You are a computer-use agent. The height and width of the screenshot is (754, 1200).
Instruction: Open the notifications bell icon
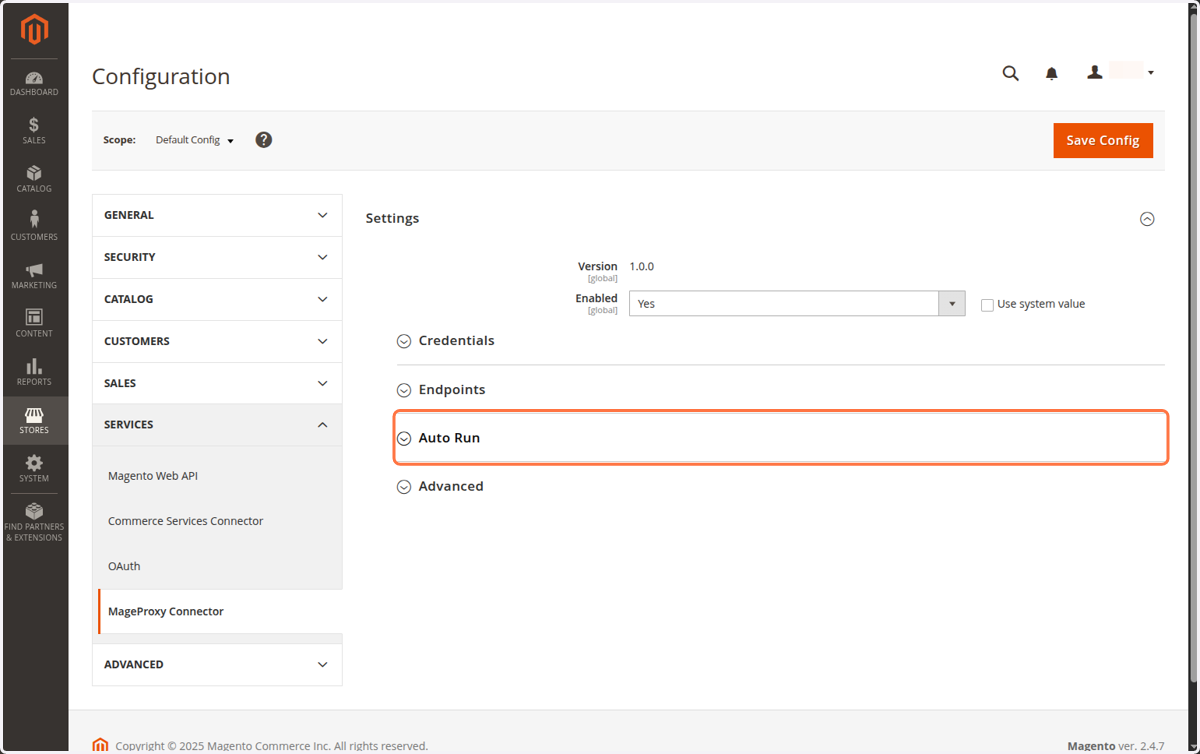pyautogui.click(x=1052, y=73)
